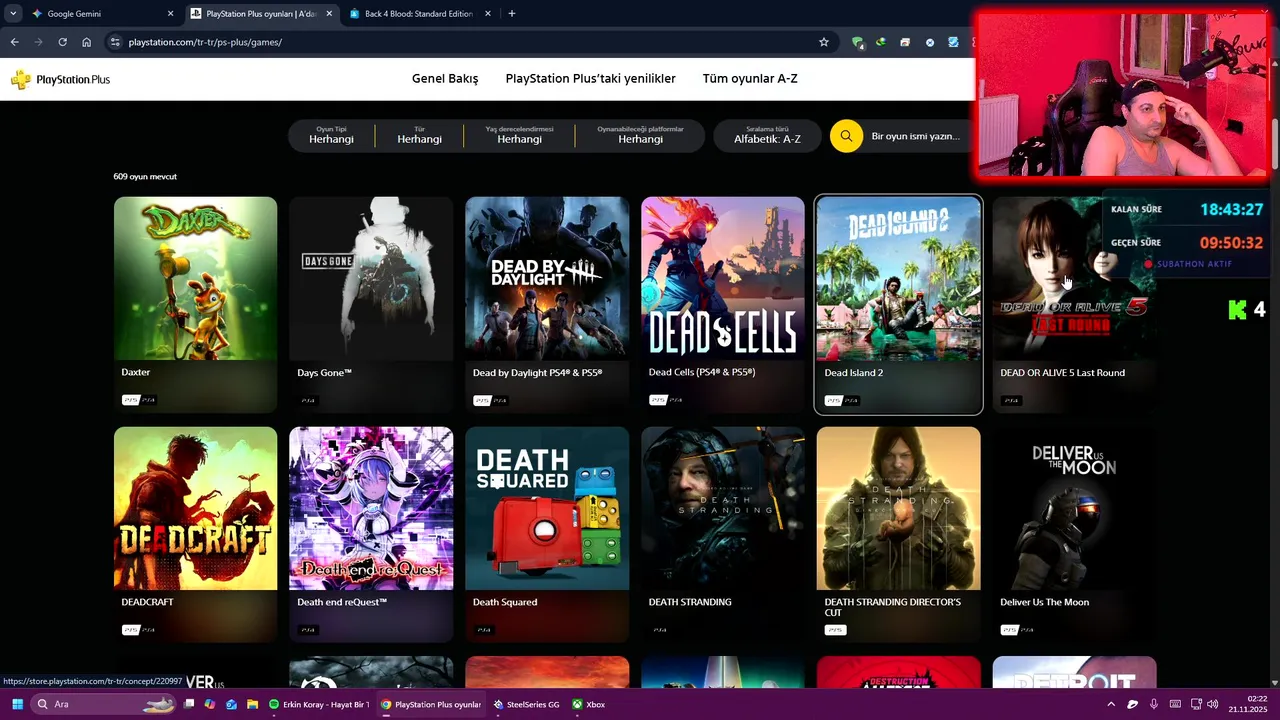Open the tab search dropdown arrow
The height and width of the screenshot is (720, 1280).
pyautogui.click(x=13, y=14)
